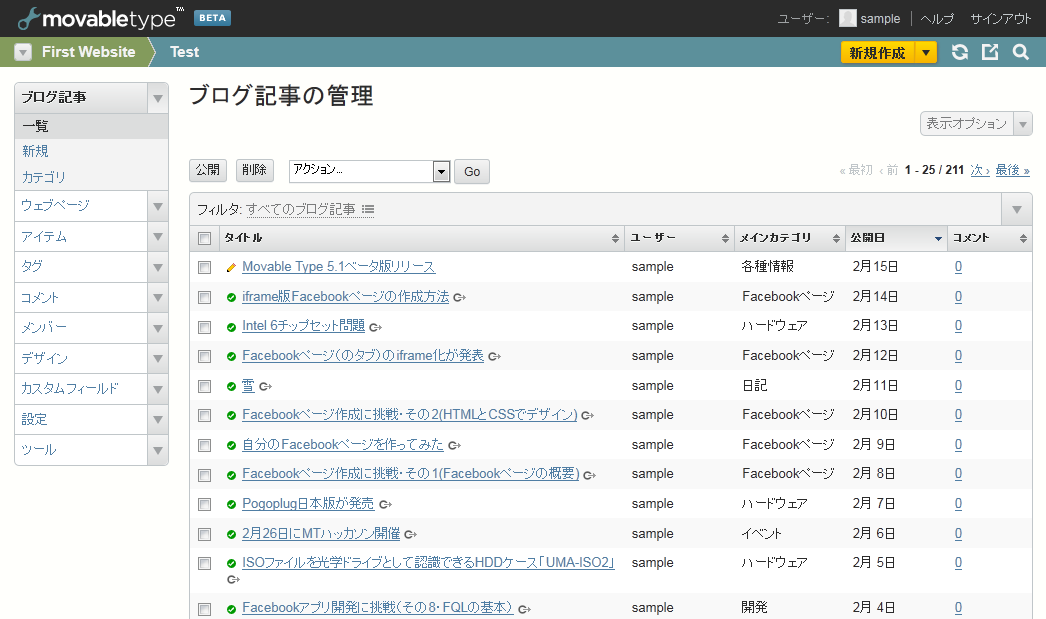Click view-entry icon next to Facebookアプリ開発に挑戦 entry
The height and width of the screenshot is (619, 1046).
click(x=524, y=609)
